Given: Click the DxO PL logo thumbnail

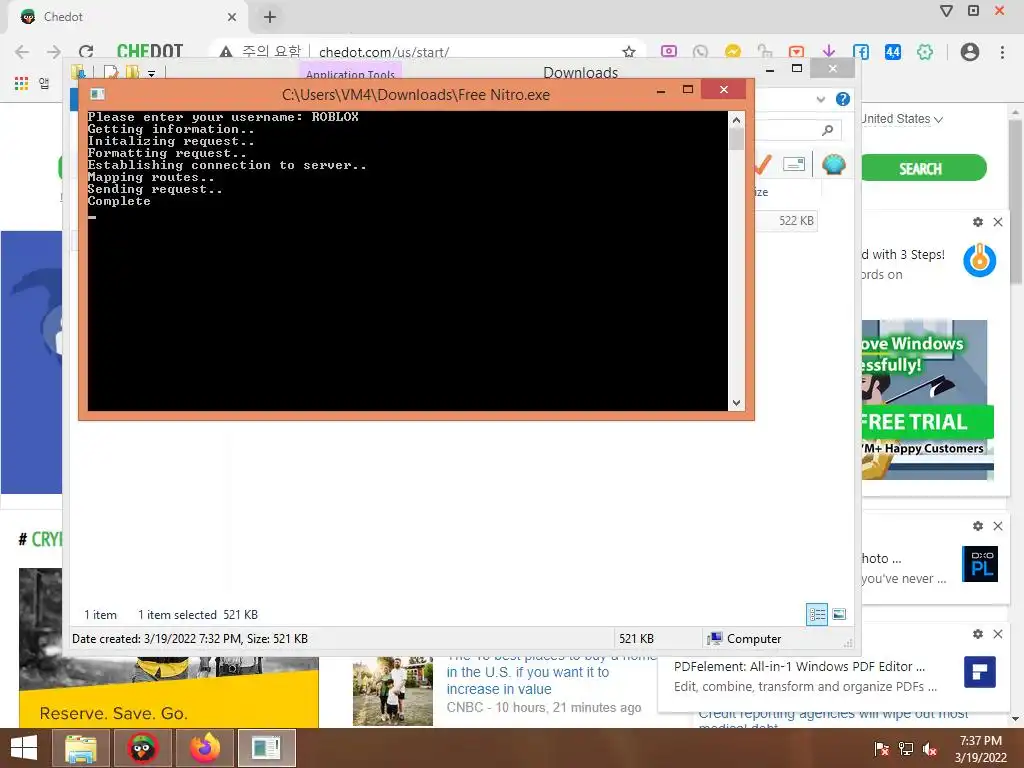Looking at the screenshot, I should click(x=980, y=564).
